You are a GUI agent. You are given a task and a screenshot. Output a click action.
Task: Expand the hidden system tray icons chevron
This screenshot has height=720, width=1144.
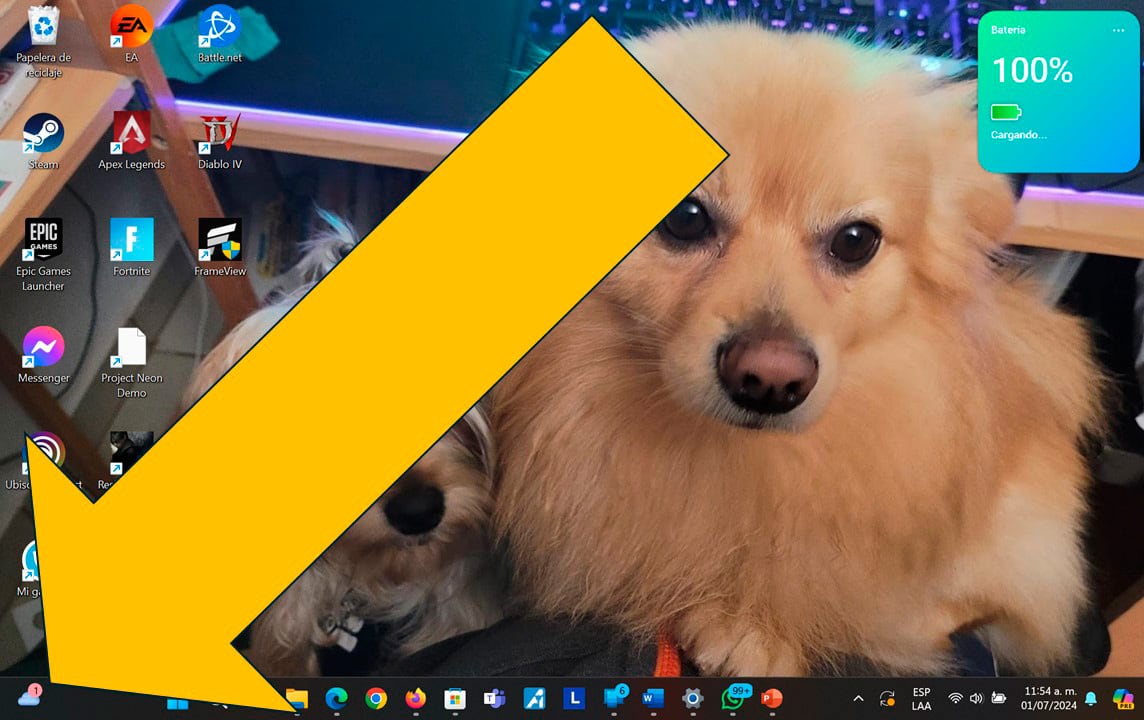pos(858,698)
